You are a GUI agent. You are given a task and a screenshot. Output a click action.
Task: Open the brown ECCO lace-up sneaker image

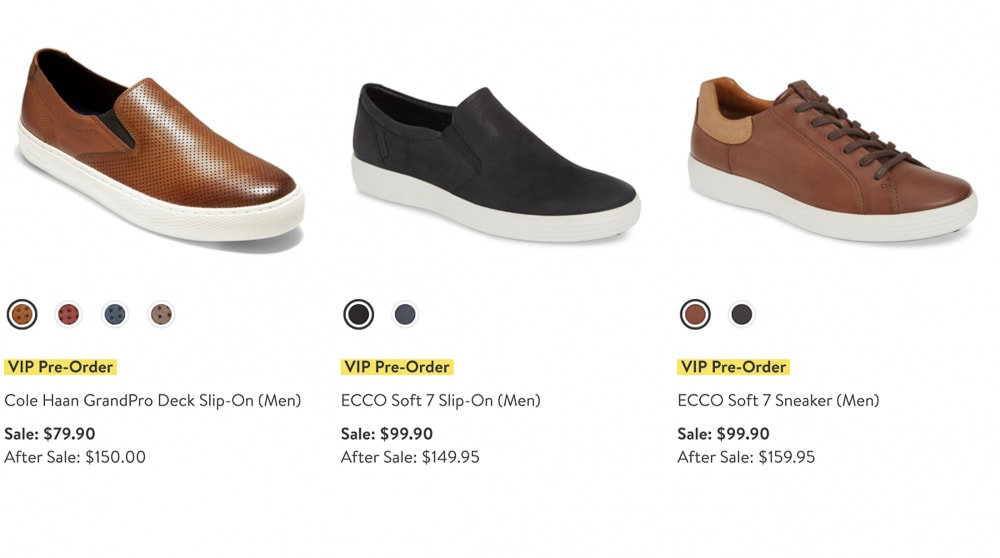coord(833,159)
